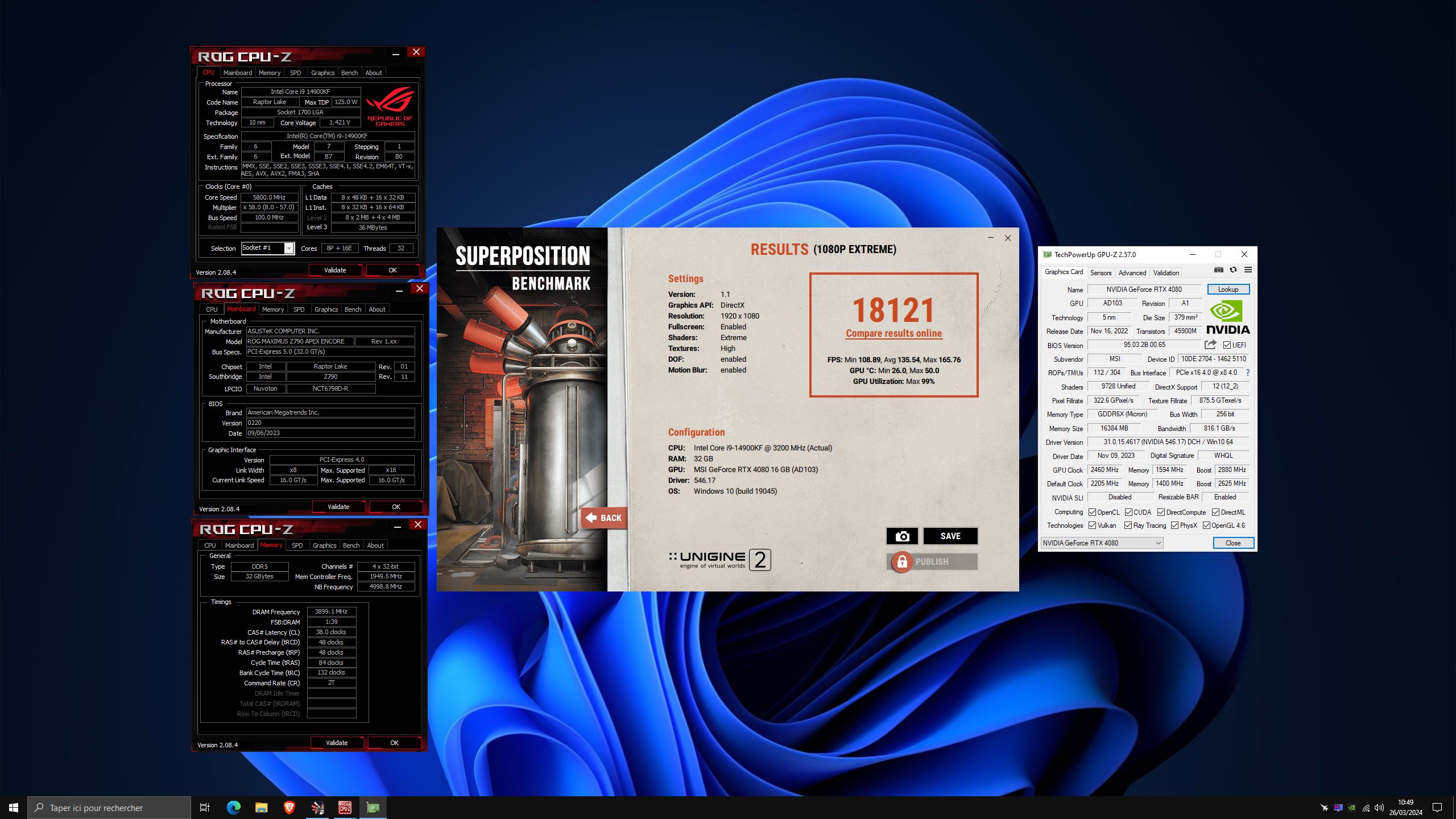Open the GPU-Z hamburger menu
The width and height of the screenshot is (1456, 819).
[1248, 270]
